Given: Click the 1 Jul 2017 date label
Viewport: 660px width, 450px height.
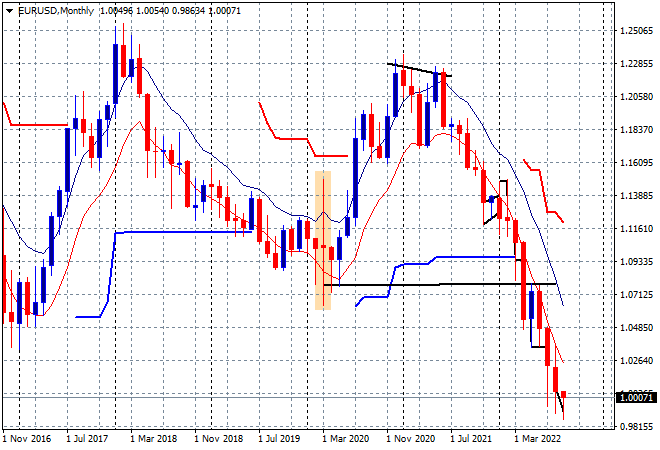Looking at the screenshot, I should pyautogui.click(x=87, y=439).
